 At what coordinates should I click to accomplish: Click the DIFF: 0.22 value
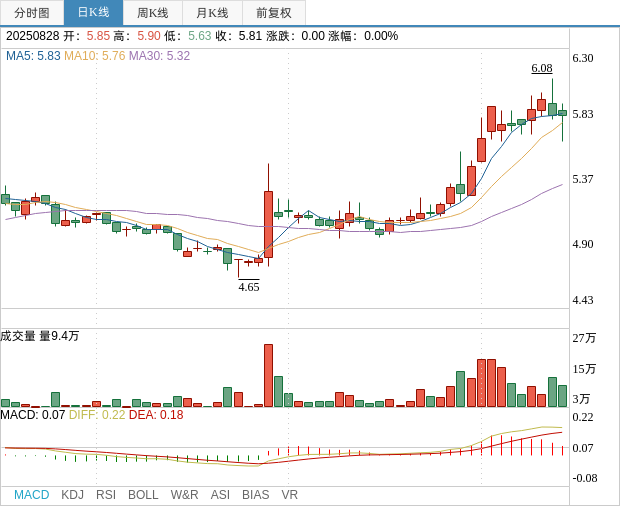click(x=97, y=415)
